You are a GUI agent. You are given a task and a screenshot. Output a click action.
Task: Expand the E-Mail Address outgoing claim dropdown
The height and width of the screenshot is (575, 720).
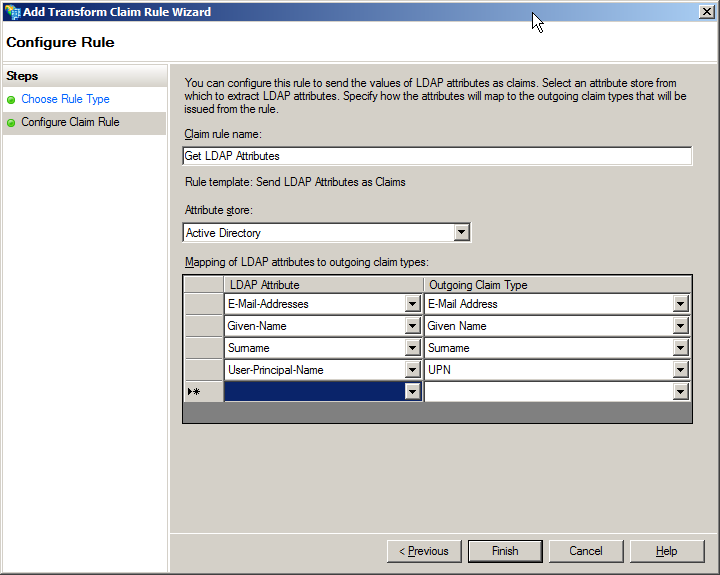(681, 304)
